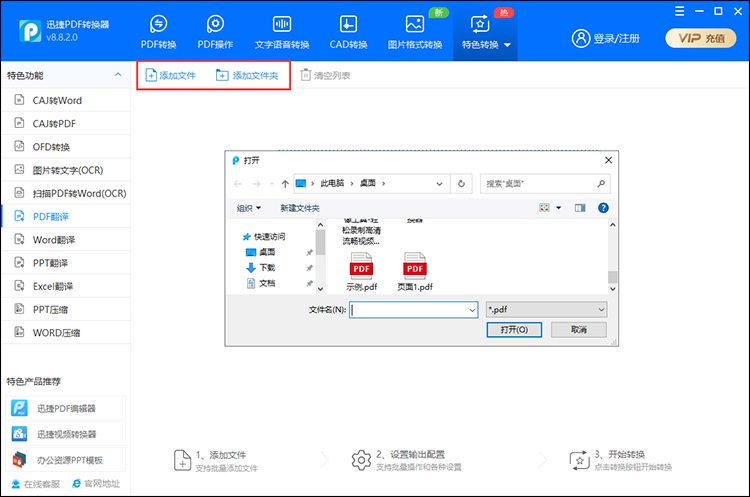Click the VIP 充值 button
The width and height of the screenshot is (750, 497).
tap(701, 38)
